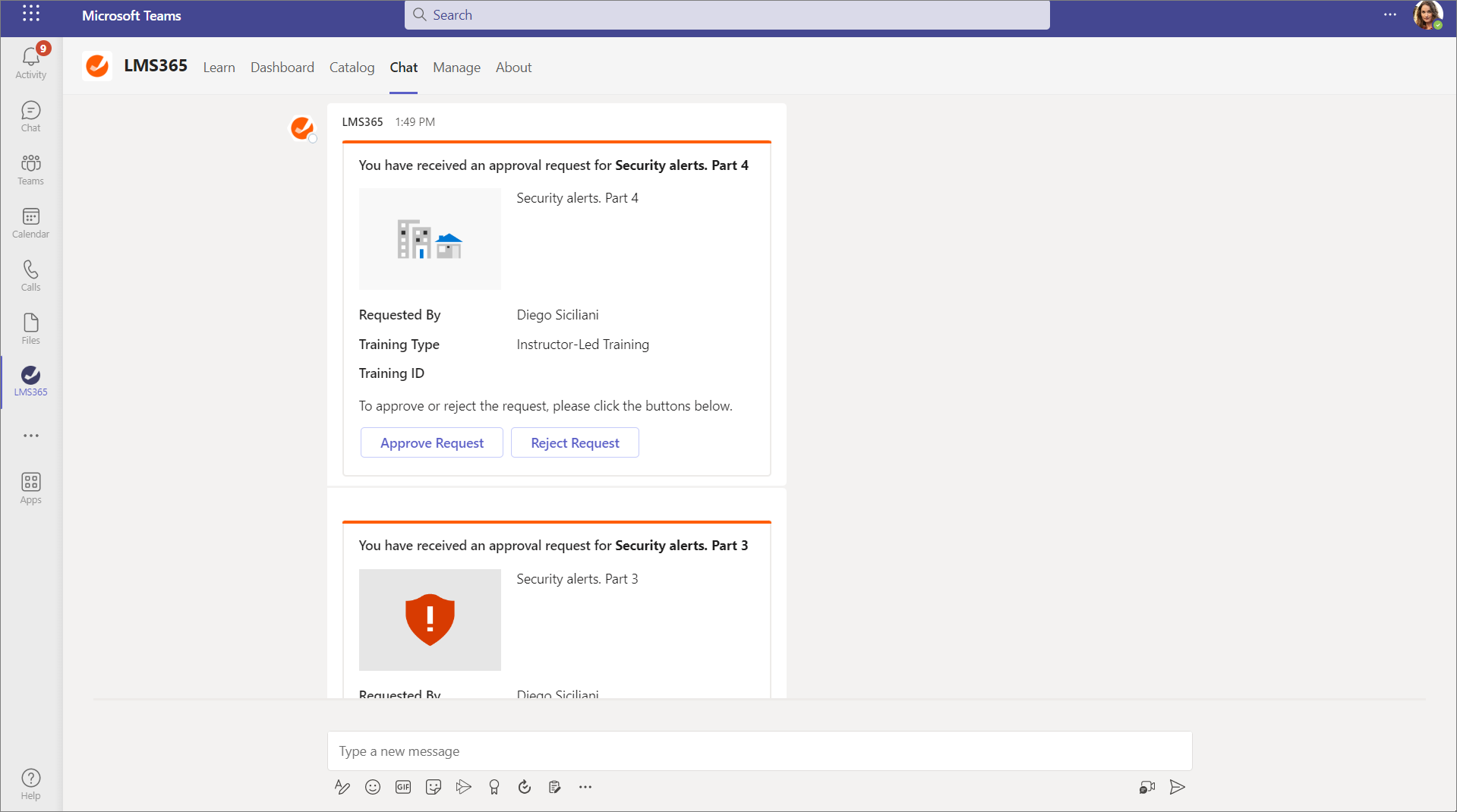1457x812 pixels.
Task: Click the Security alerts Part 3 thumbnail
Action: coord(430,619)
